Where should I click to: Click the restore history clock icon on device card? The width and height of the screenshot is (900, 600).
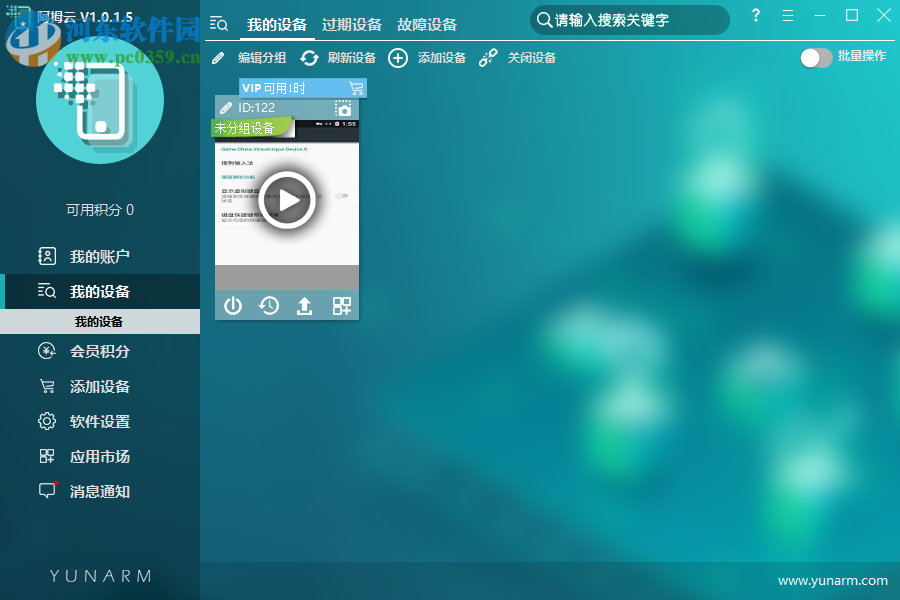point(269,305)
